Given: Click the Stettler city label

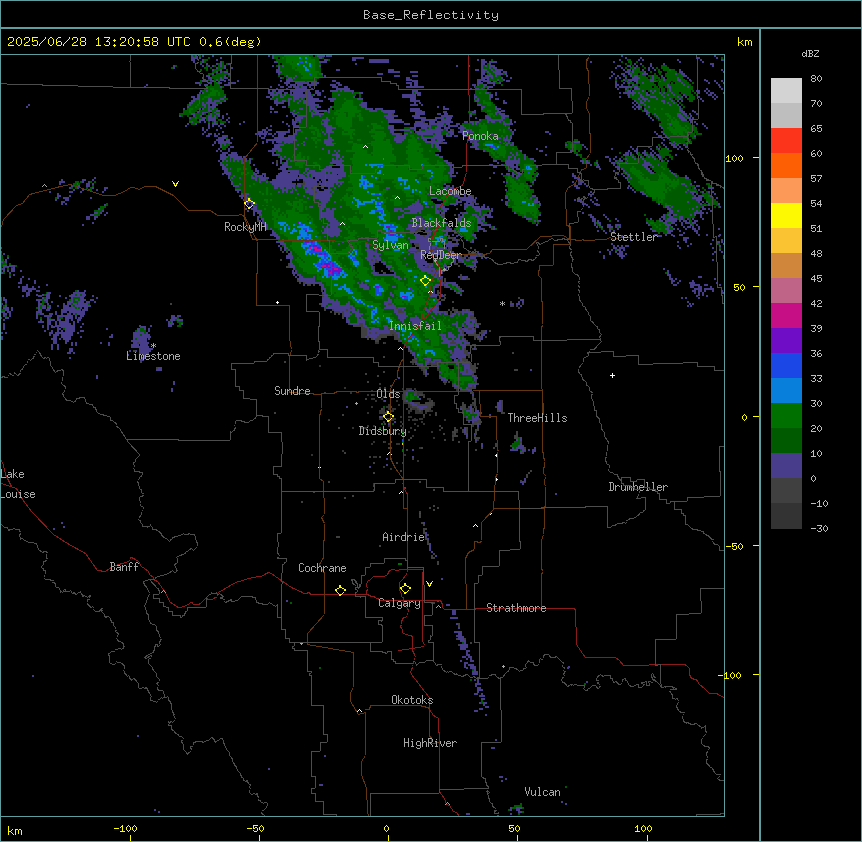Looking at the screenshot, I should point(634,237).
